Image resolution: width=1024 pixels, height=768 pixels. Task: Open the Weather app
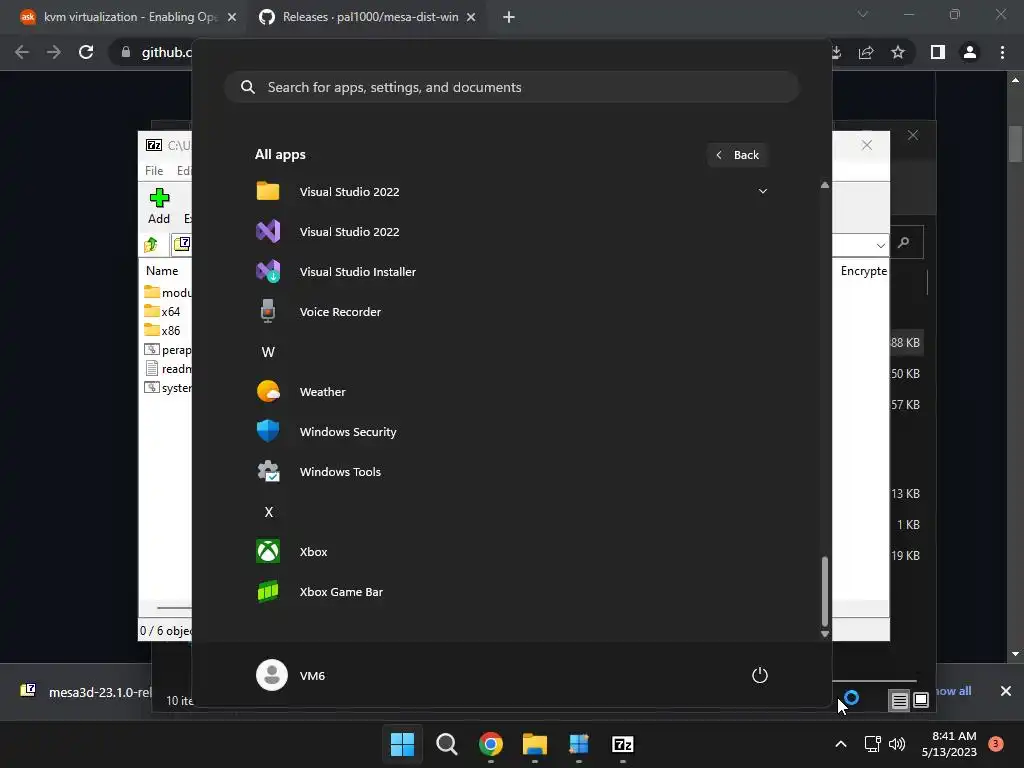(322, 392)
